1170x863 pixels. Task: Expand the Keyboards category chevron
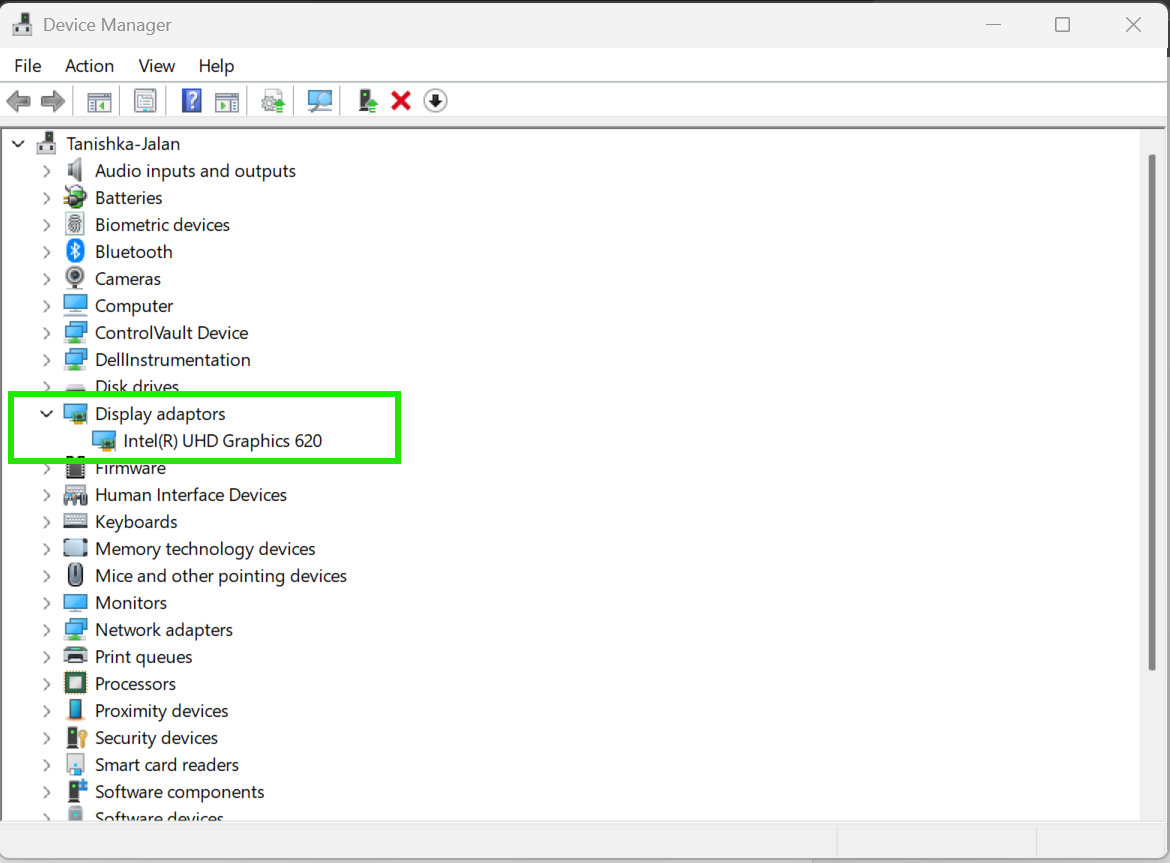[46, 521]
